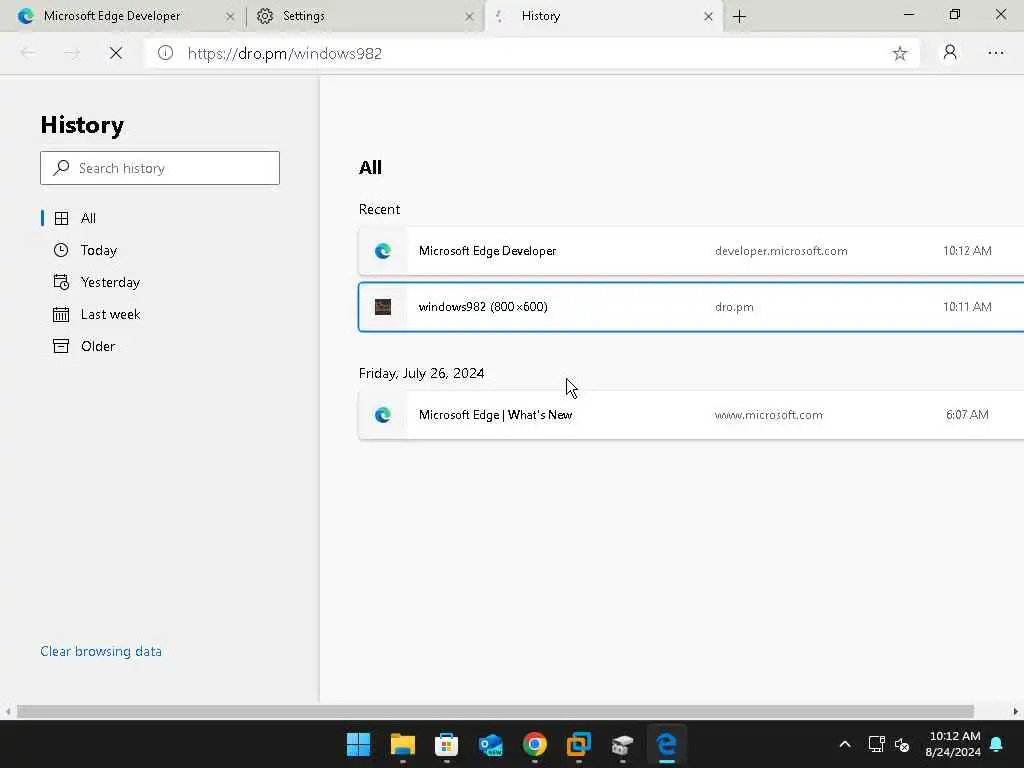Open windows982 (800×600) history entry
Image resolution: width=1024 pixels, height=768 pixels.
[691, 307]
